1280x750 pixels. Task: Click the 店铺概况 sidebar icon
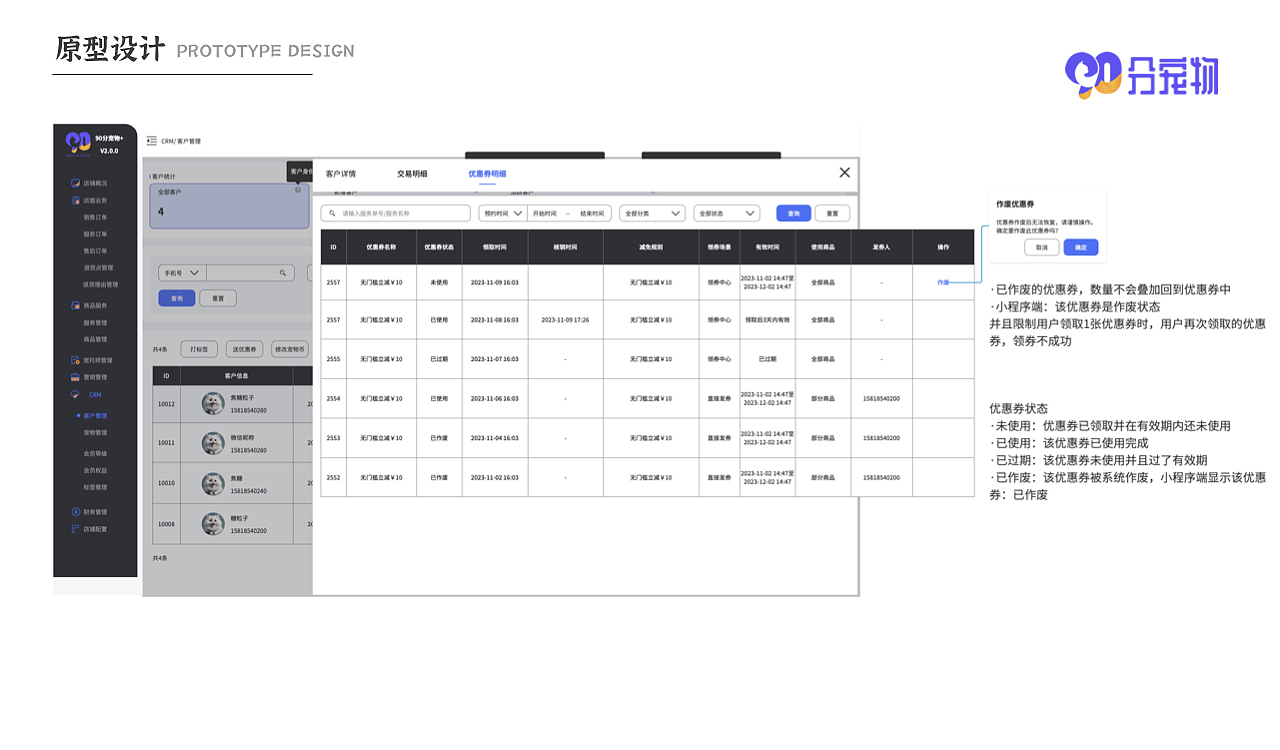[75, 183]
